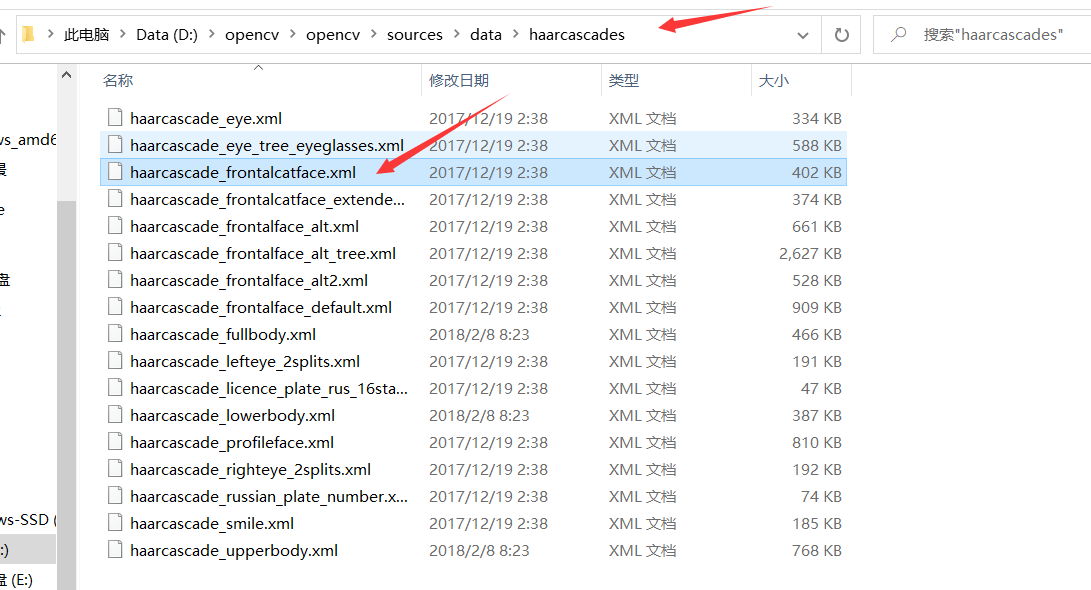The height and width of the screenshot is (590, 1091).
Task: Click the XML file icon beside haarcascade_eye.xml
Action: click(x=113, y=118)
